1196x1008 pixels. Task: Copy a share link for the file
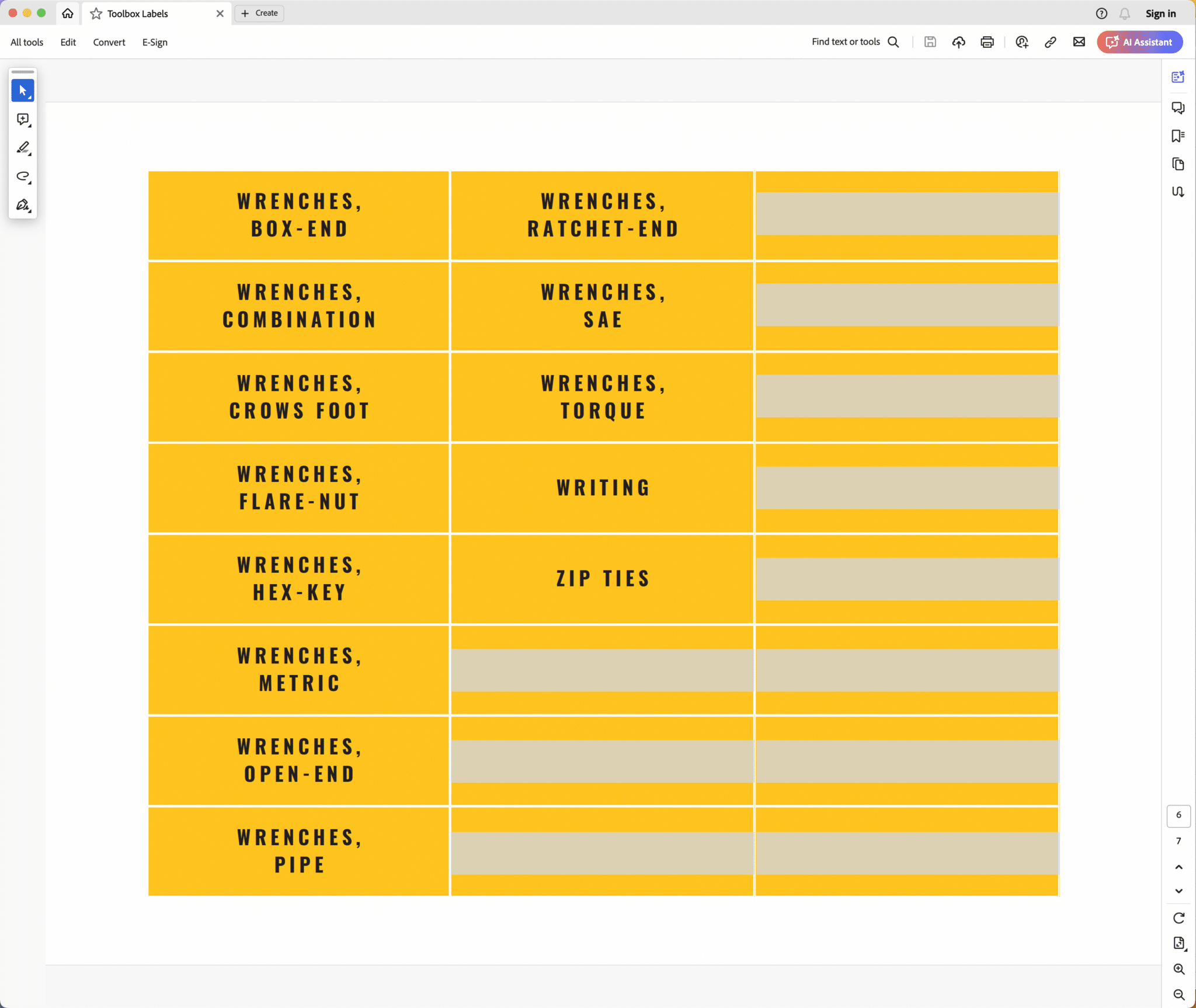click(1050, 42)
